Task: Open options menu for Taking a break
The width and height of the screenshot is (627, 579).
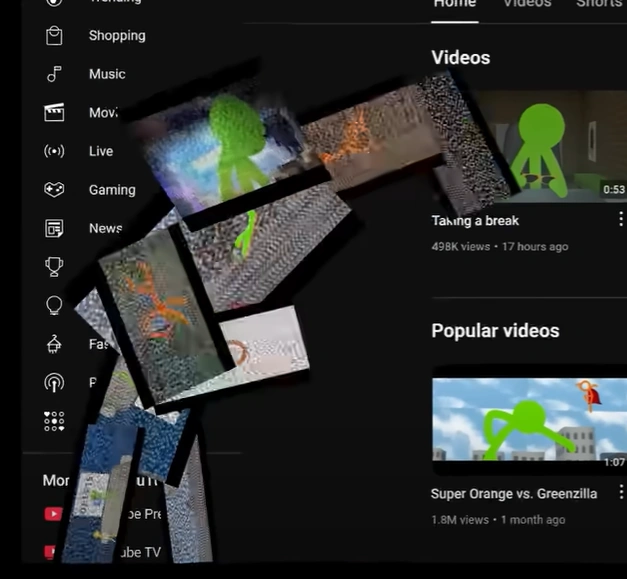Action: [x=621, y=219]
